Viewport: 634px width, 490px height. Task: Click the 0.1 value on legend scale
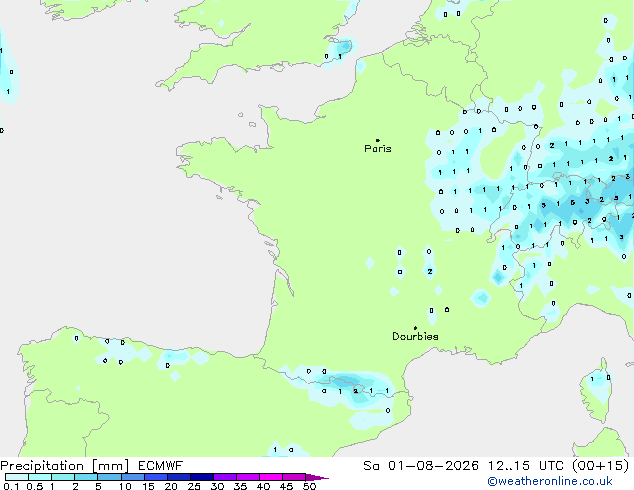point(11,486)
